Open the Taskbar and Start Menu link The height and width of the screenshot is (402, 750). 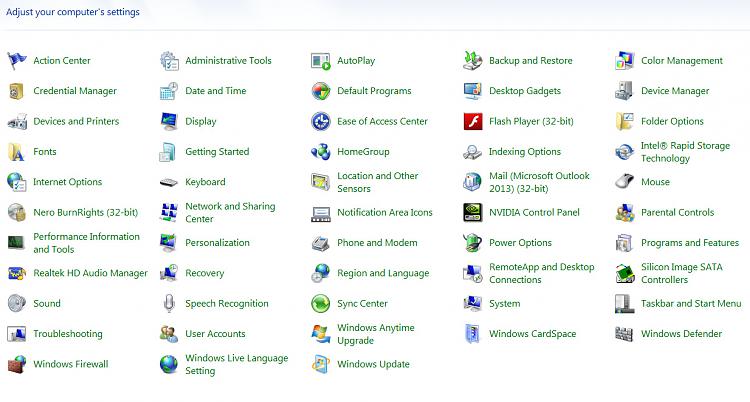coord(691,303)
